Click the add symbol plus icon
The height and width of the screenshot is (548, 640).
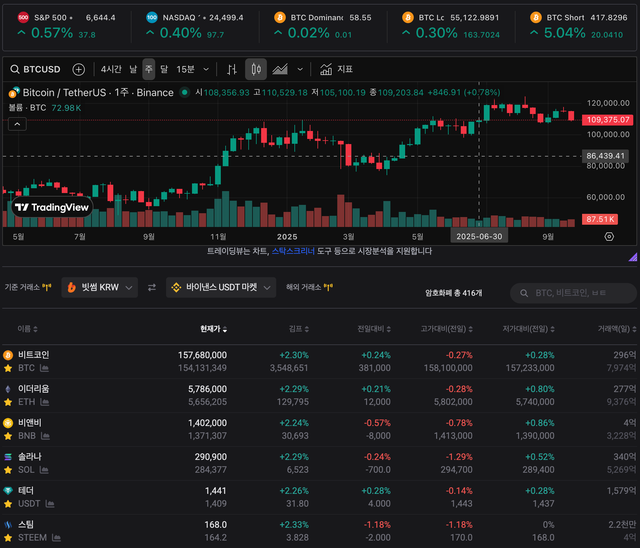pos(79,69)
